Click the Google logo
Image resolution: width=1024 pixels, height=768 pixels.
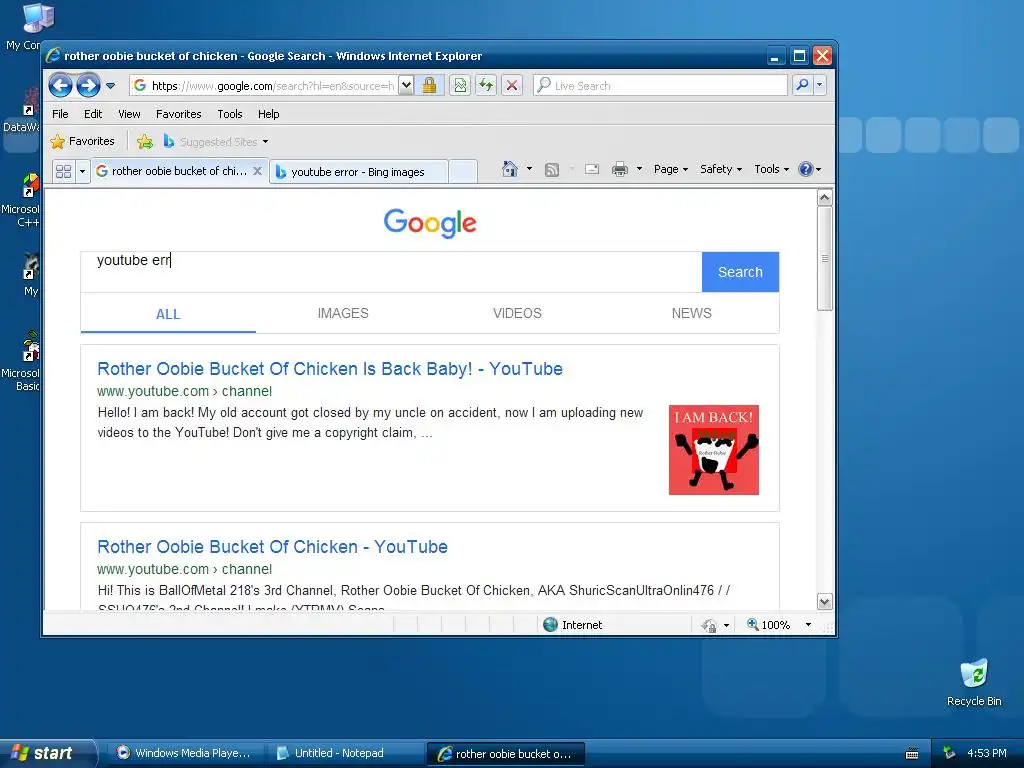click(430, 223)
